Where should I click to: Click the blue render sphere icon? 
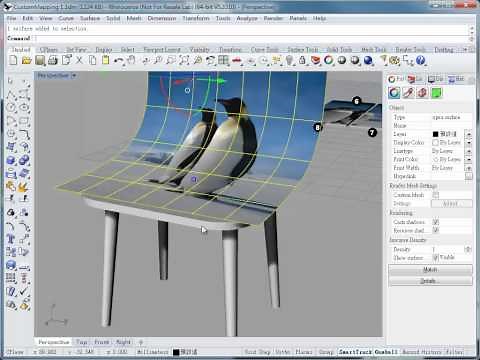368,60
